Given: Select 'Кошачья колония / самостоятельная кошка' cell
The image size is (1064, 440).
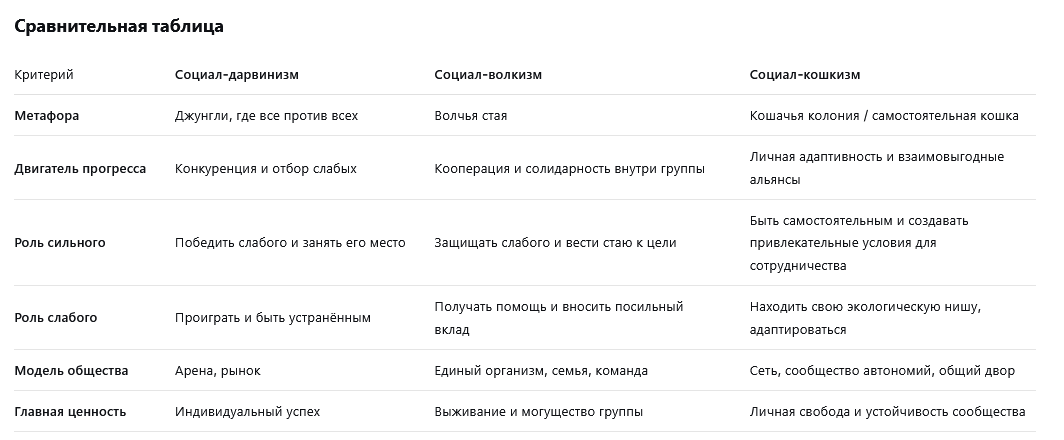Looking at the screenshot, I should [x=884, y=116].
